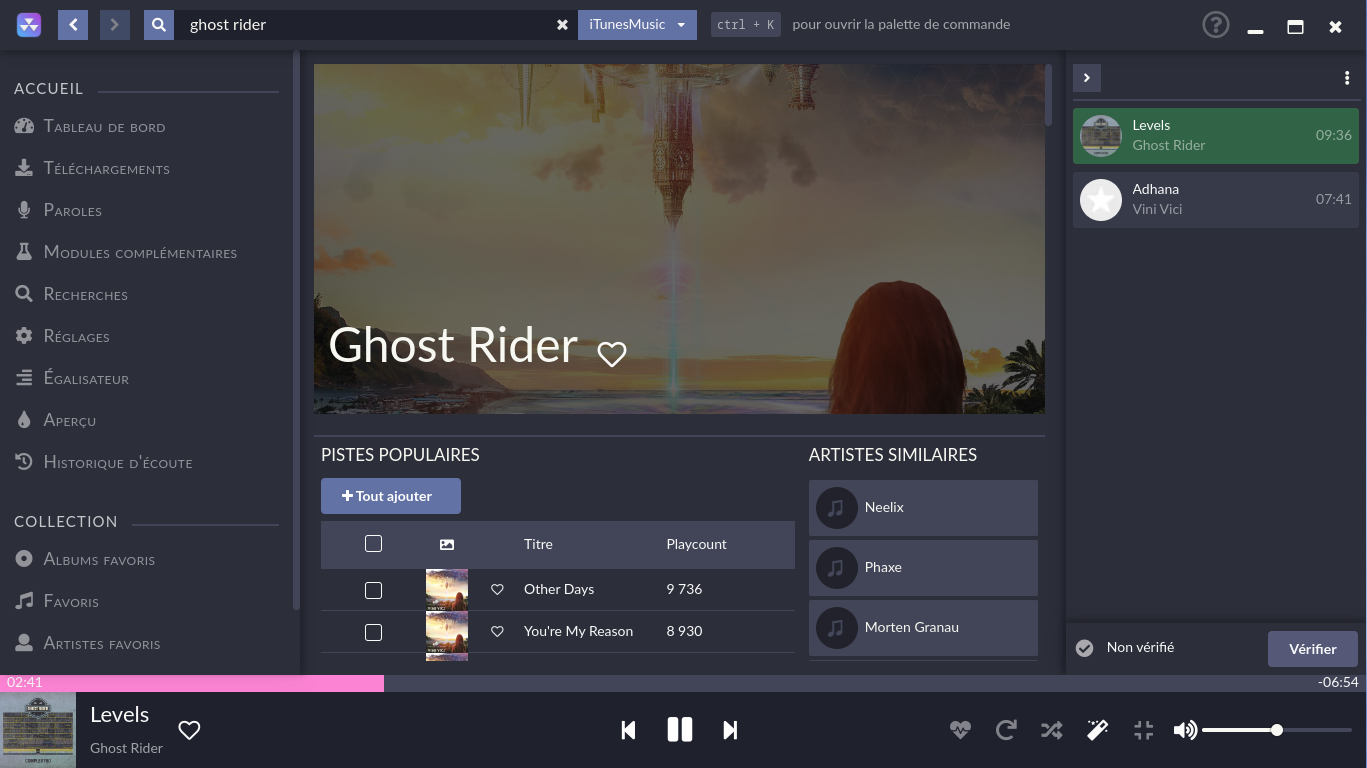Toggle shuffle mode in player bar

[x=1051, y=730]
